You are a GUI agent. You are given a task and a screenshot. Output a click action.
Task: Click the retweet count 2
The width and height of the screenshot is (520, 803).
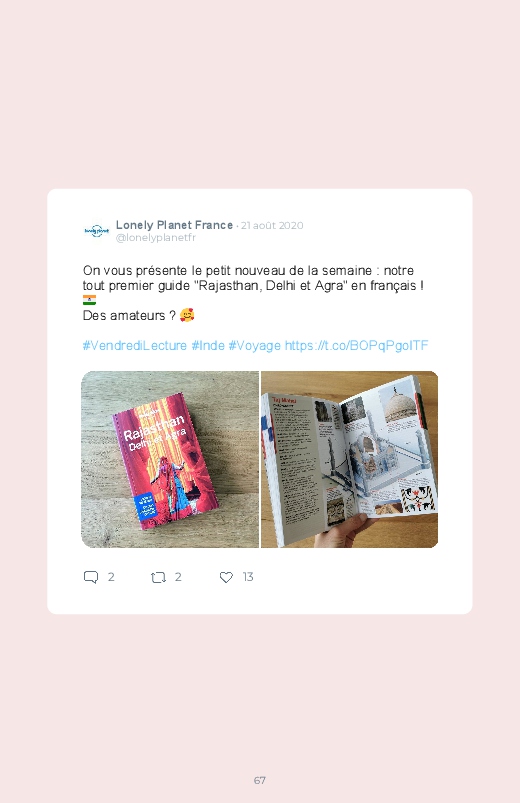178,577
